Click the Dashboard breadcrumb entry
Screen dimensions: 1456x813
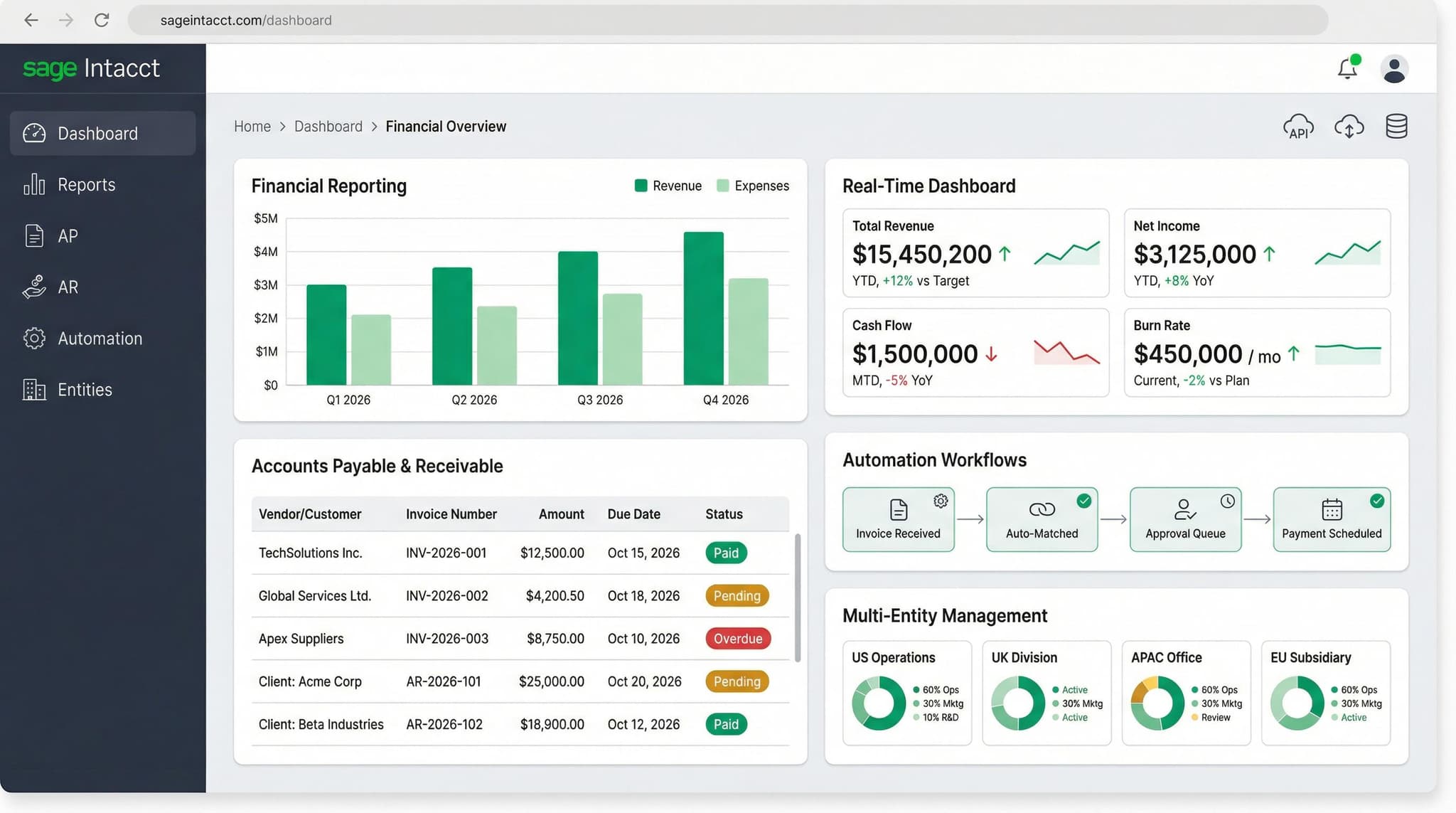[x=328, y=126]
